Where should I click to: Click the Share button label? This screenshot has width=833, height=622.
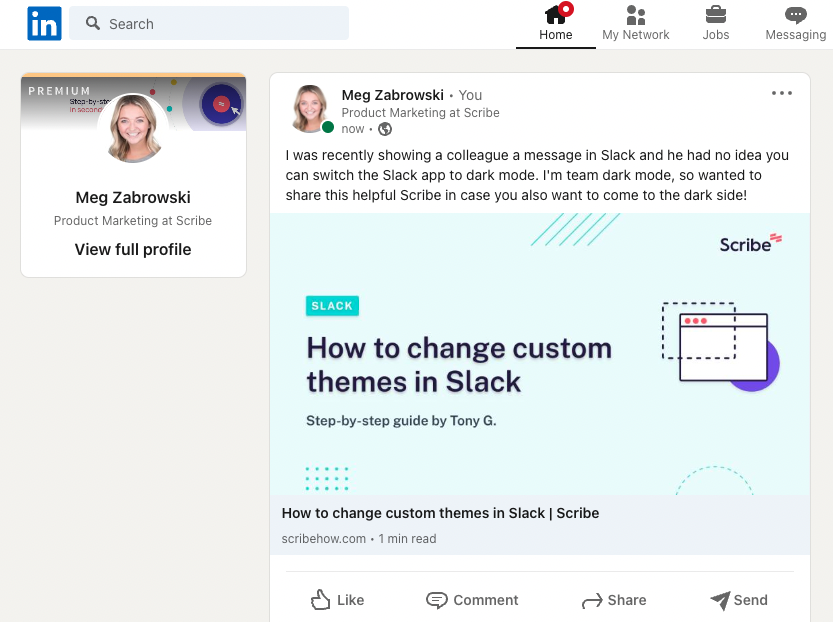pos(627,600)
